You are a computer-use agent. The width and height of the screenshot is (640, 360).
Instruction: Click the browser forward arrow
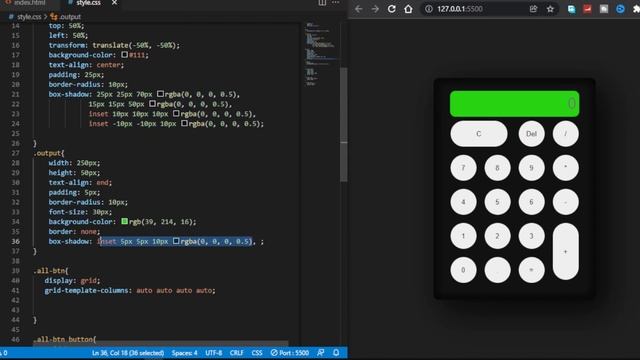(x=375, y=9)
